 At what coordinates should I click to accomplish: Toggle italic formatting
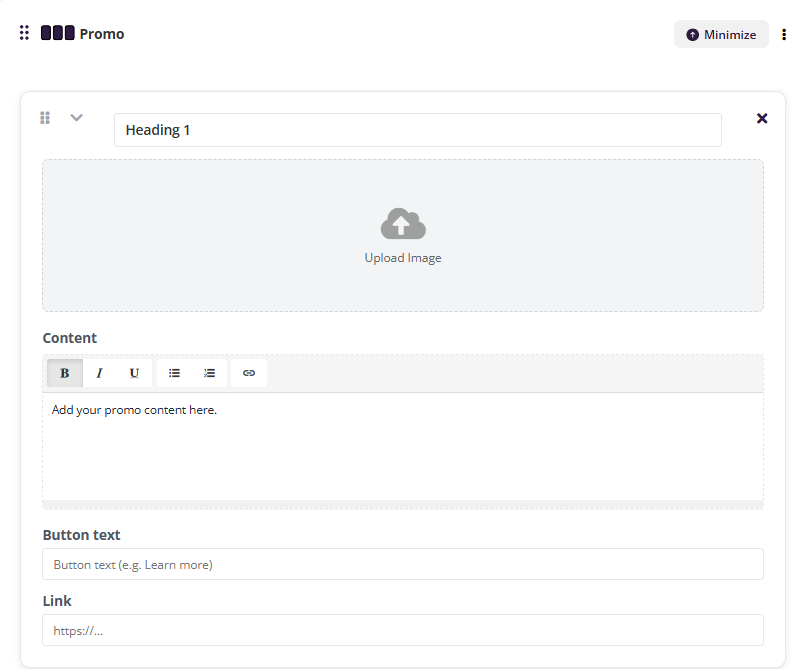tap(99, 373)
